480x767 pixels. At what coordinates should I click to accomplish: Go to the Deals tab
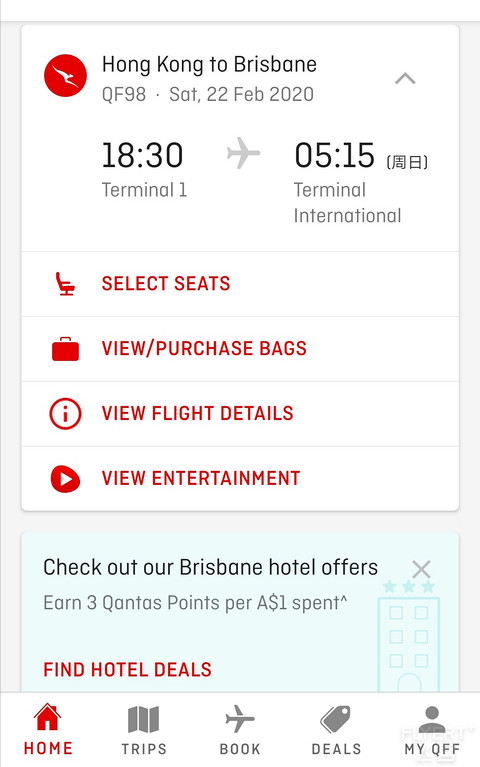(336, 730)
